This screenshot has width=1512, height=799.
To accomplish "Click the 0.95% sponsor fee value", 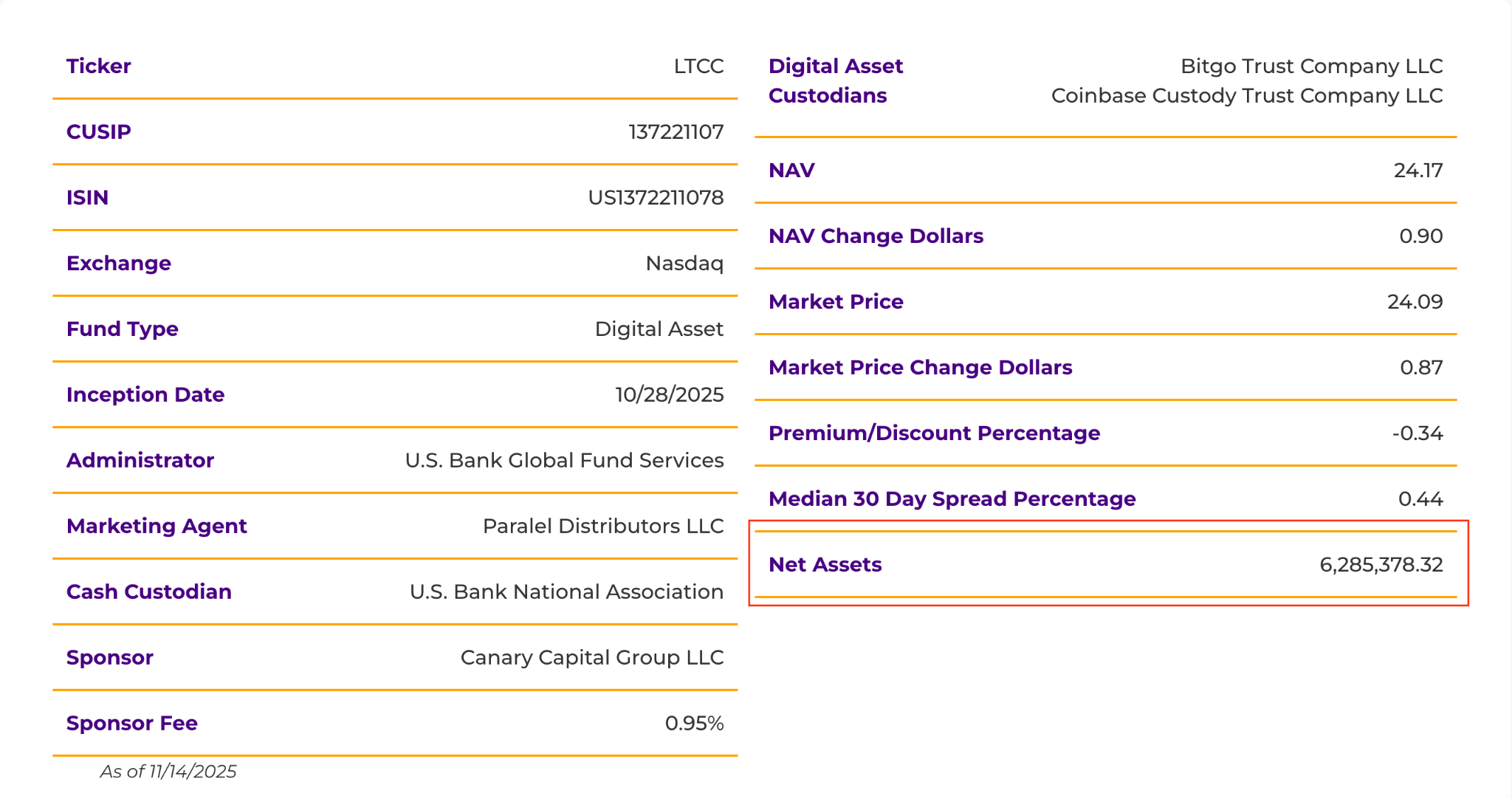I will 694,724.
